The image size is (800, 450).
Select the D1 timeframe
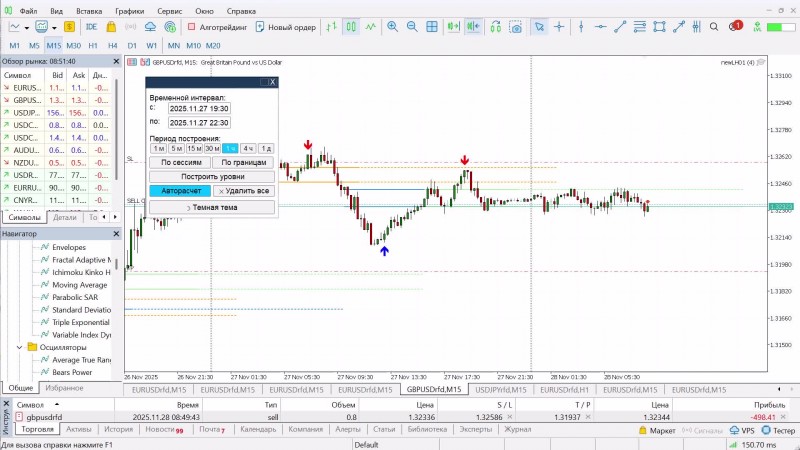click(x=132, y=45)
